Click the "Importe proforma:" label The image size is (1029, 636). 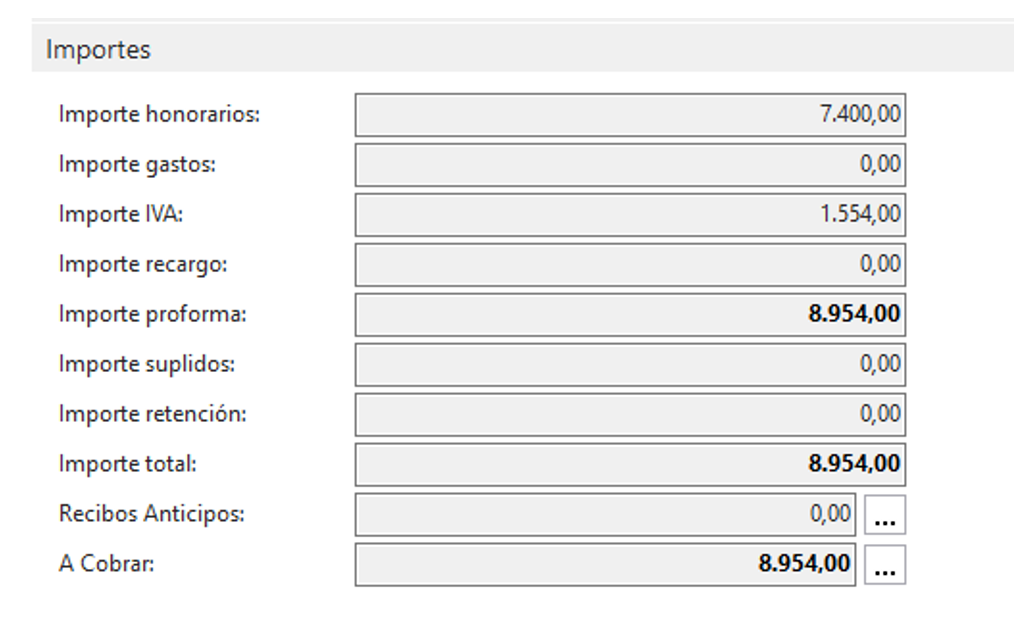[152, 315]
